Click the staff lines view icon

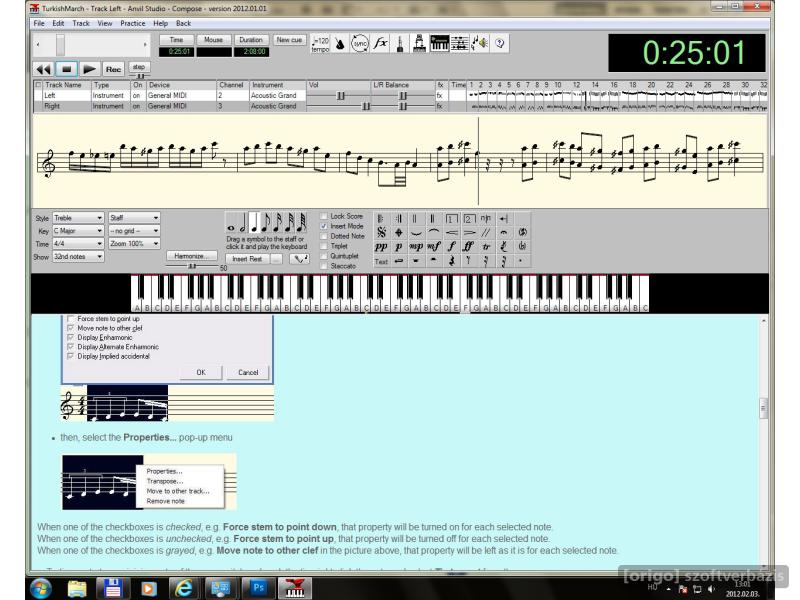[460, 44]
